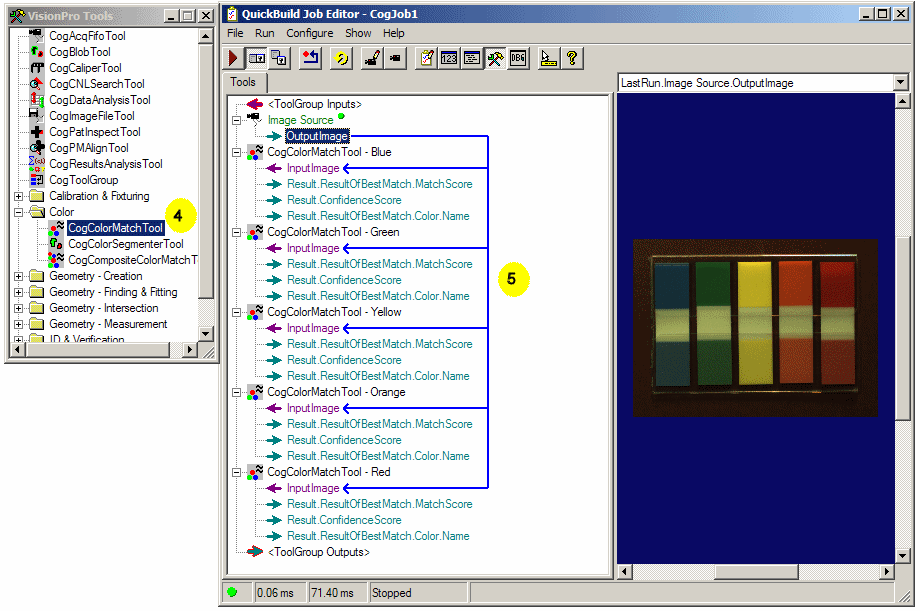
Task: Click the red loop-back arrow toolbar icon
Action: pyautogui.click(x=312, y=58)
